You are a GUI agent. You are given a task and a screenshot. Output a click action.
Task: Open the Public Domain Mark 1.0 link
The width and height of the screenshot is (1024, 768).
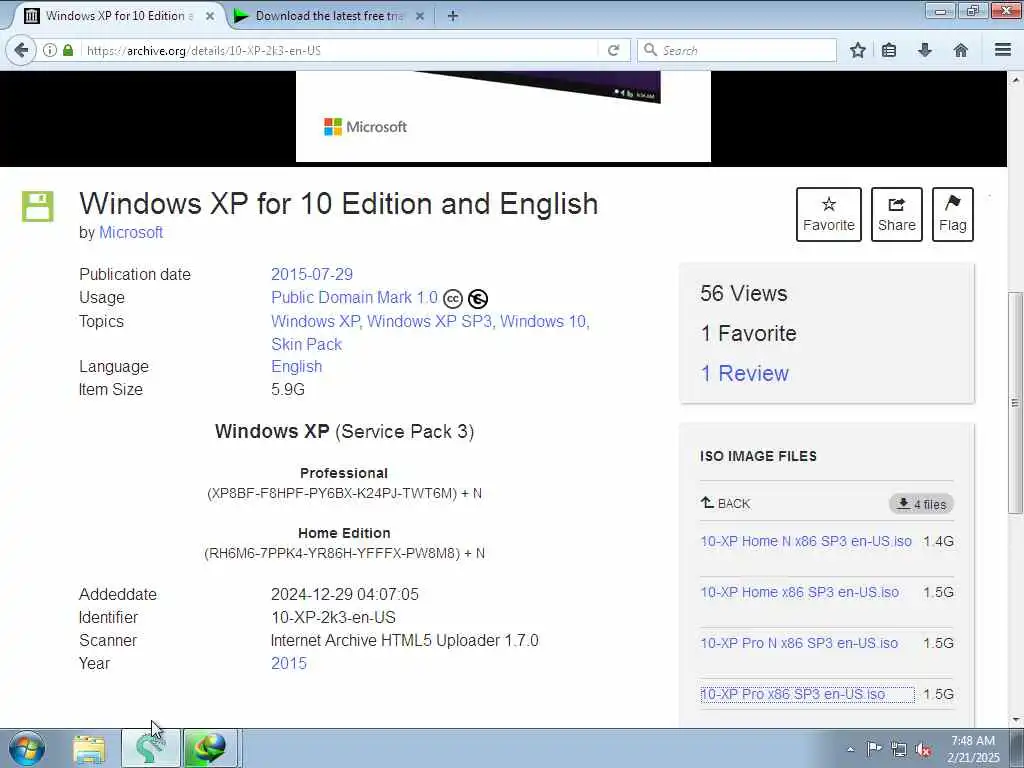click(354, 298)
